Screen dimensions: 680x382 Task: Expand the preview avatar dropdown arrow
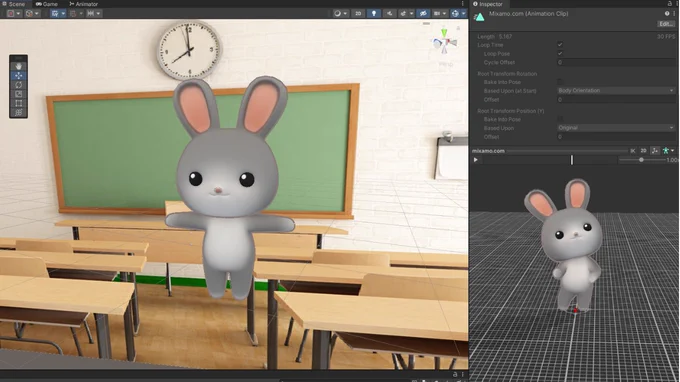point(673,150)
